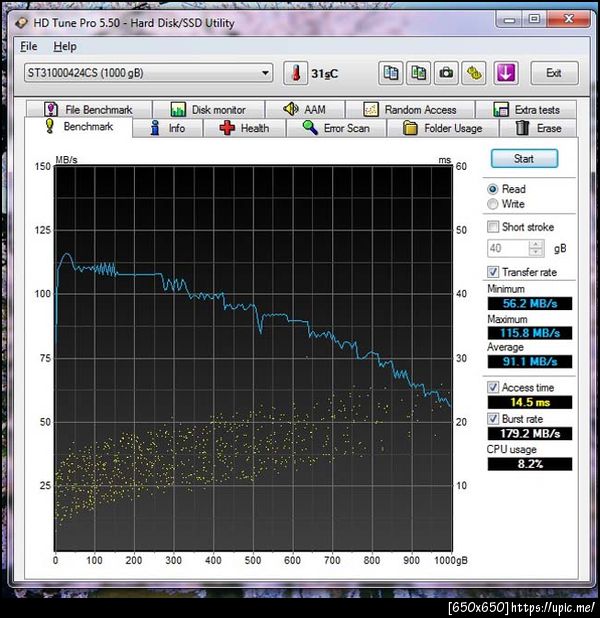600x618 pixels.
Task: Toggle the Access time checkbox
Action: tap(493, 387)
